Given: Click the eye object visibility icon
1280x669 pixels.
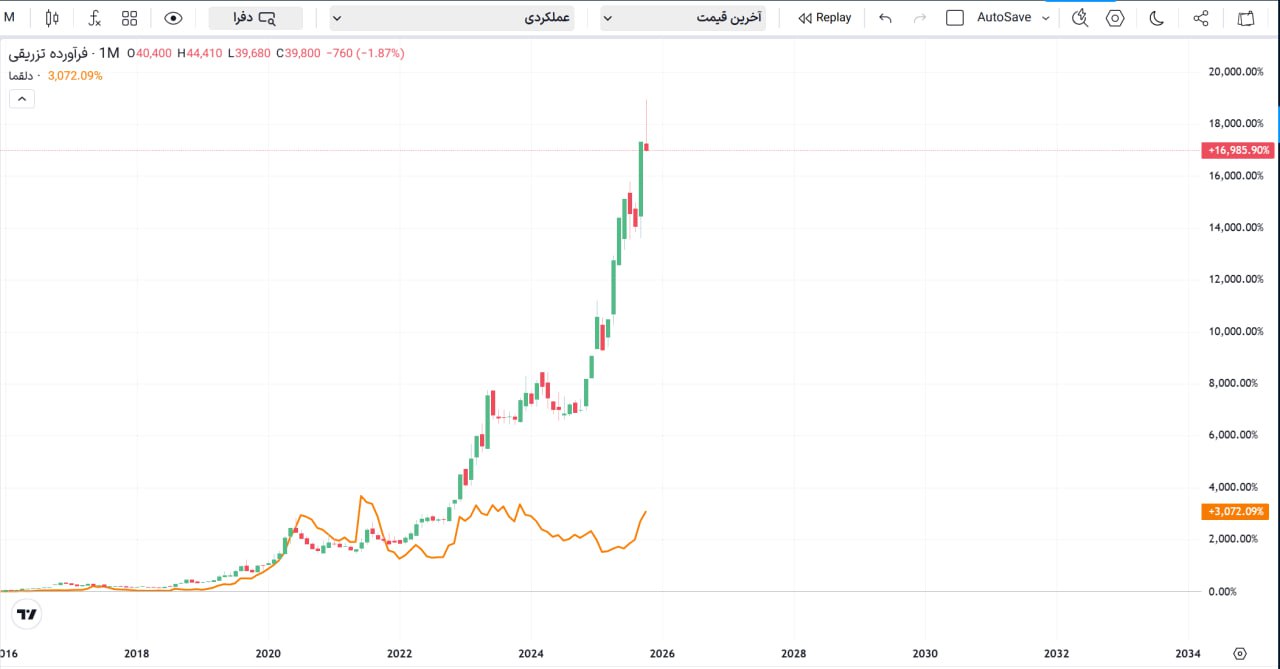Looking at the screenshot, I should point(172,17).
